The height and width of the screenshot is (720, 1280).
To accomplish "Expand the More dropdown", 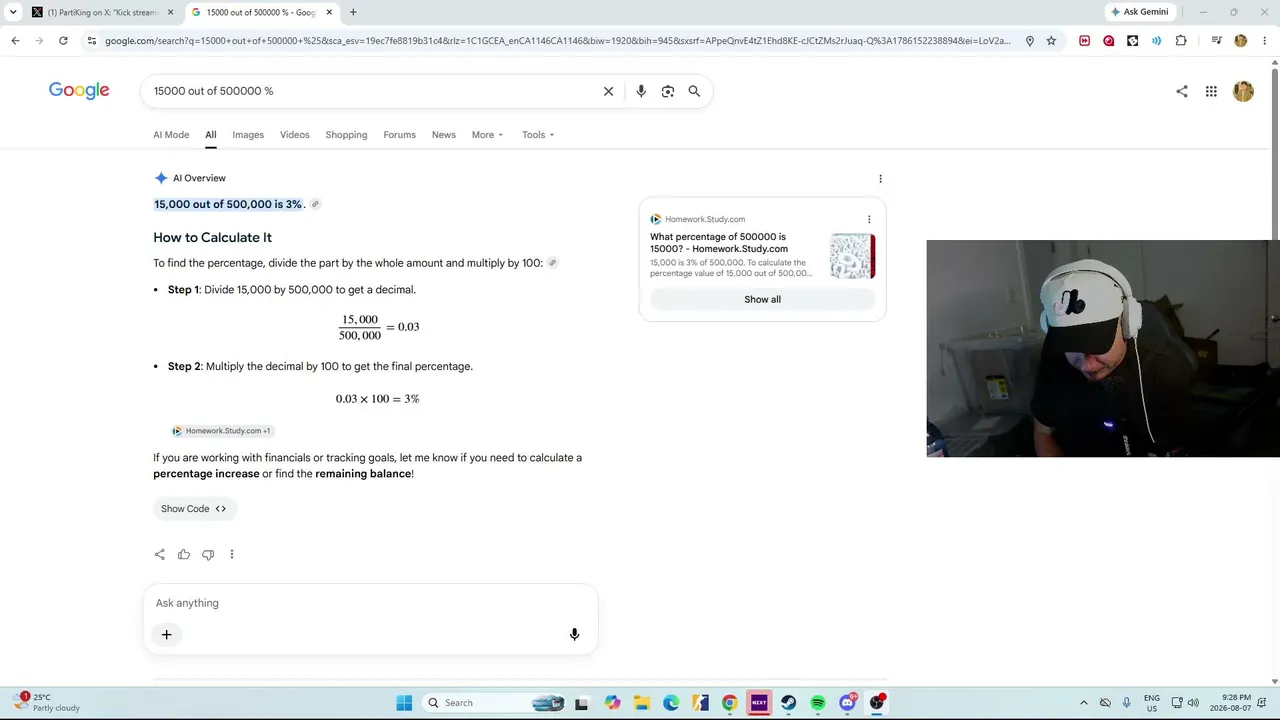I will coord(487,135).
